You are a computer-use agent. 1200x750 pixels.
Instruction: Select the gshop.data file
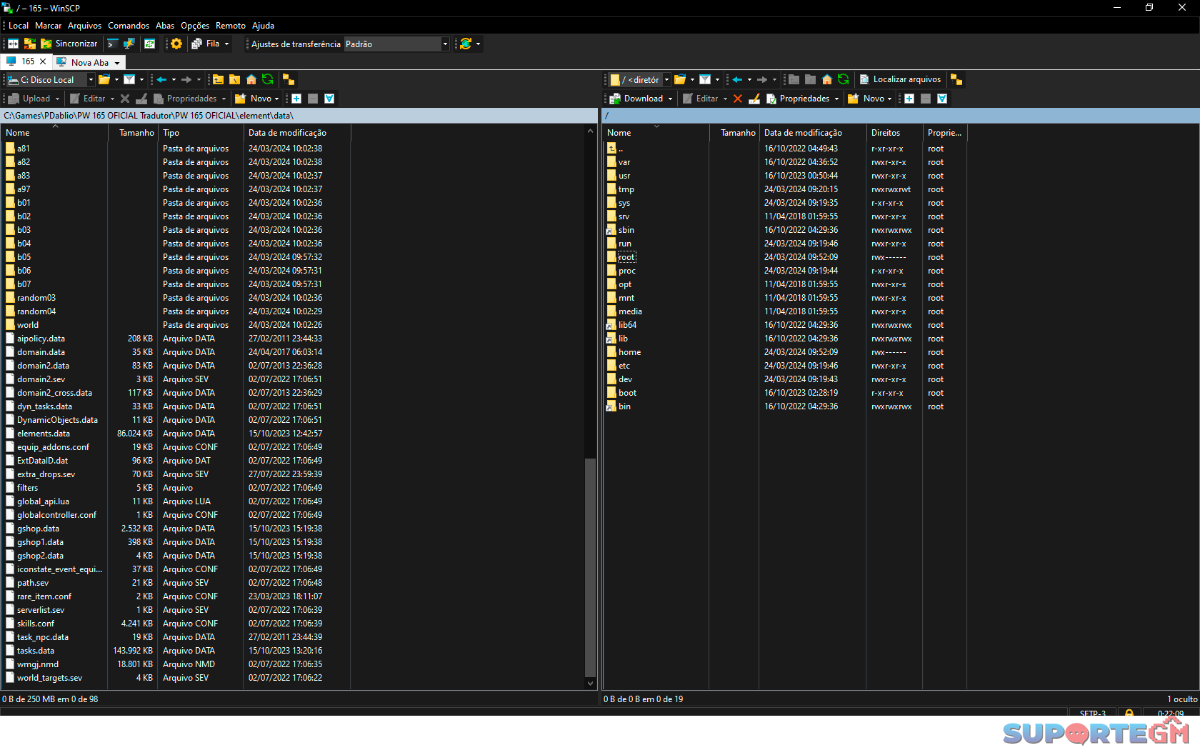click(38, 528)
